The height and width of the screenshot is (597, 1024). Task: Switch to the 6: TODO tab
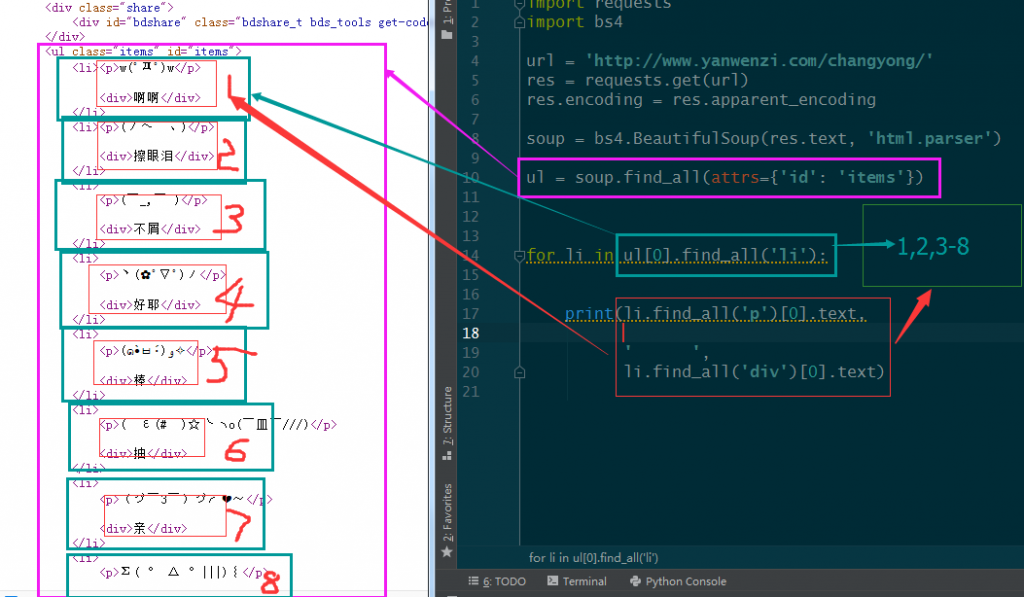click(x=503, y=581)
